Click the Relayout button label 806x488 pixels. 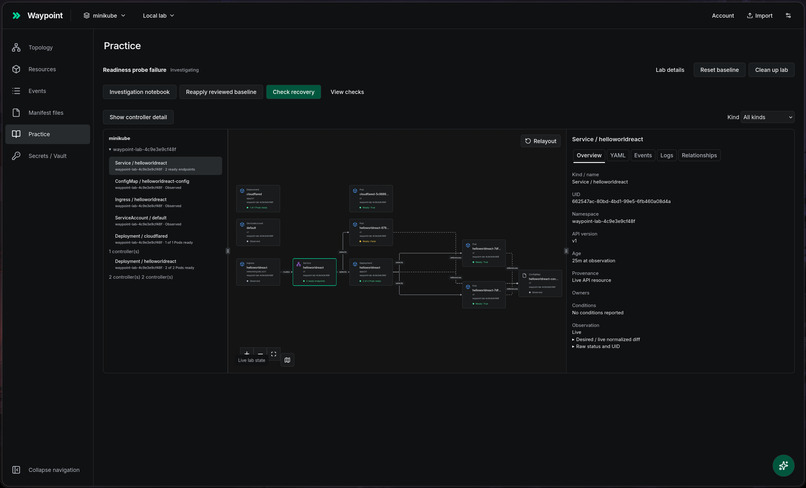point(545,141)
